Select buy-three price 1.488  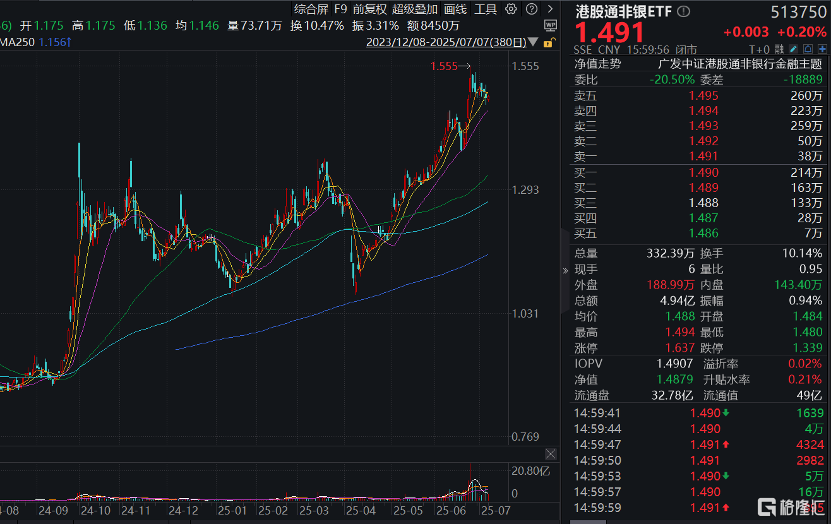(703, 203)
